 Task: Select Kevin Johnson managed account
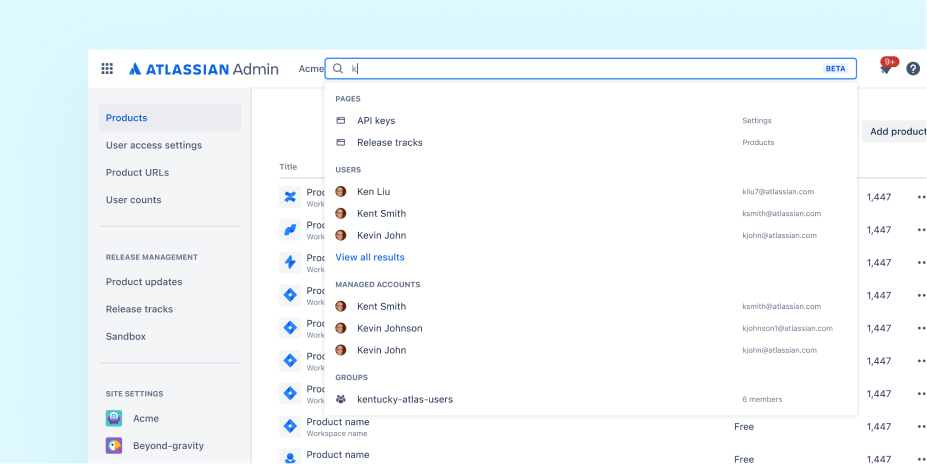591,328
